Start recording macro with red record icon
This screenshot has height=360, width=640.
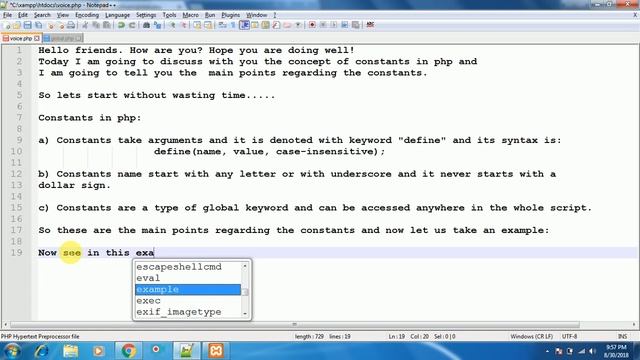click(x=312, y=25)
